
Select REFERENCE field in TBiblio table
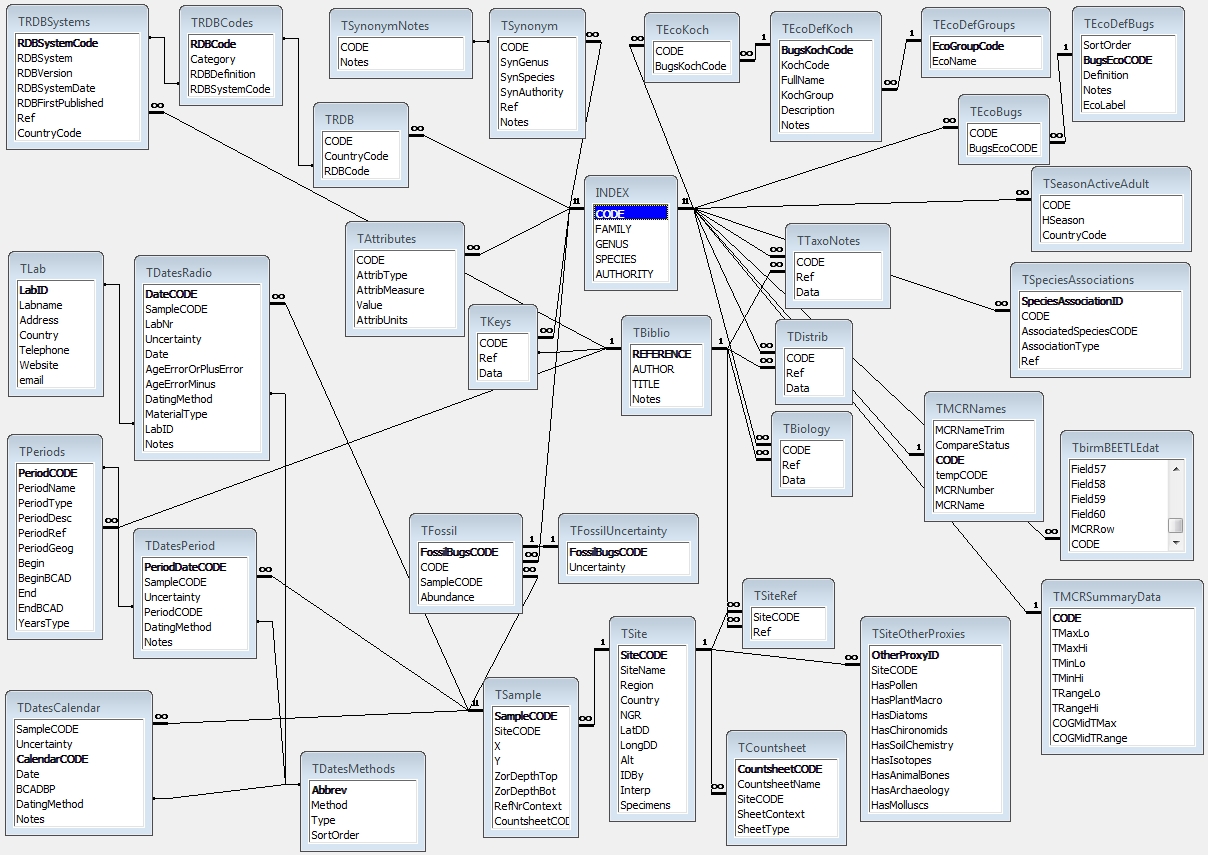[x=661, y=354]
